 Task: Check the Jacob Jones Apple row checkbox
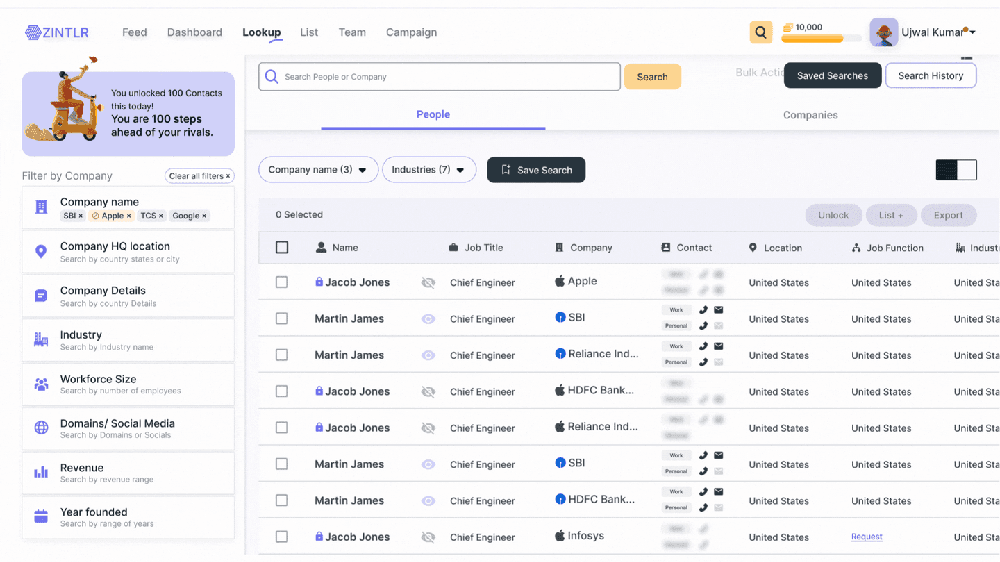coord(282,282)
